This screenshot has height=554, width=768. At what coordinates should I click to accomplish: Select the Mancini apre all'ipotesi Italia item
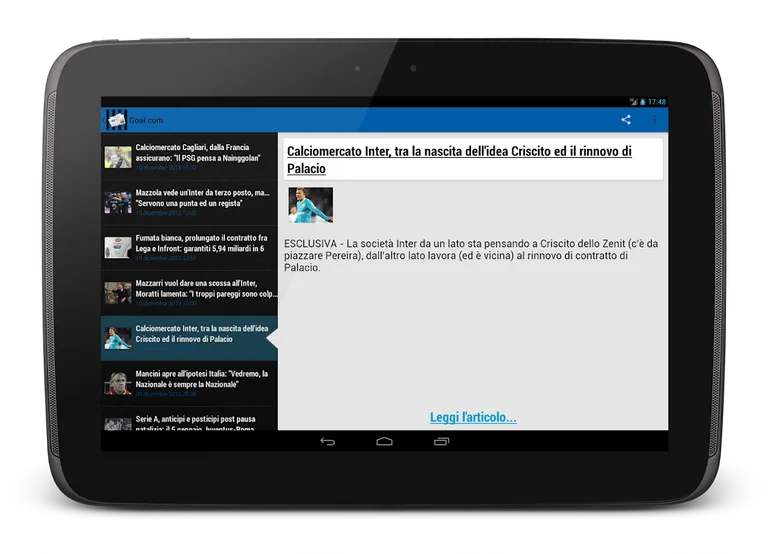(189, 383)
